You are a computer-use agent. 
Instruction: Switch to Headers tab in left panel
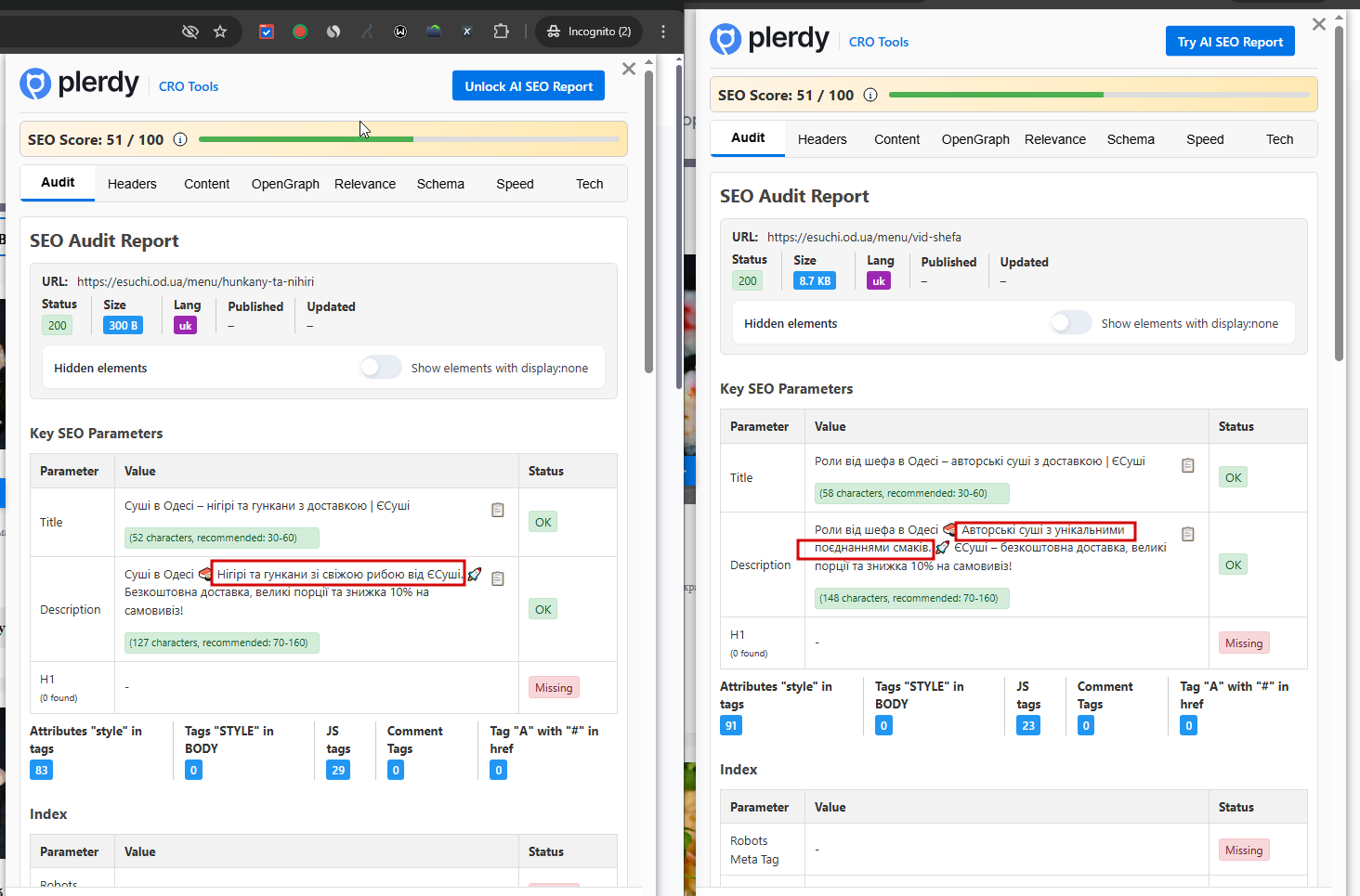click(132, 184)
